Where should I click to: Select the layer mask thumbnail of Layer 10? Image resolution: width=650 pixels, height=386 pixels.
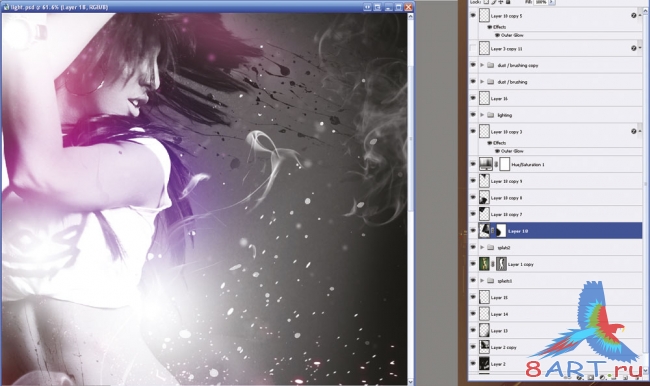(x=501, y=231)
